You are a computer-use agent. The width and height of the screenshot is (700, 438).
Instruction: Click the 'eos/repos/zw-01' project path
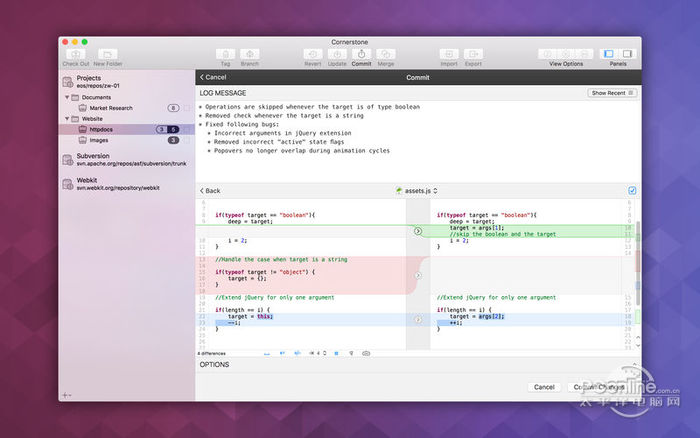click(x=98, y=86)
